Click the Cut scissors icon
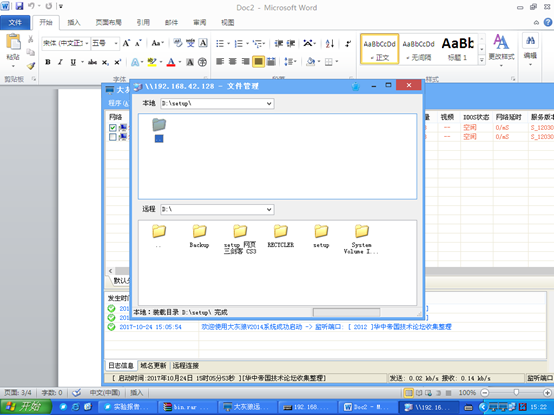 pos(31,39)
